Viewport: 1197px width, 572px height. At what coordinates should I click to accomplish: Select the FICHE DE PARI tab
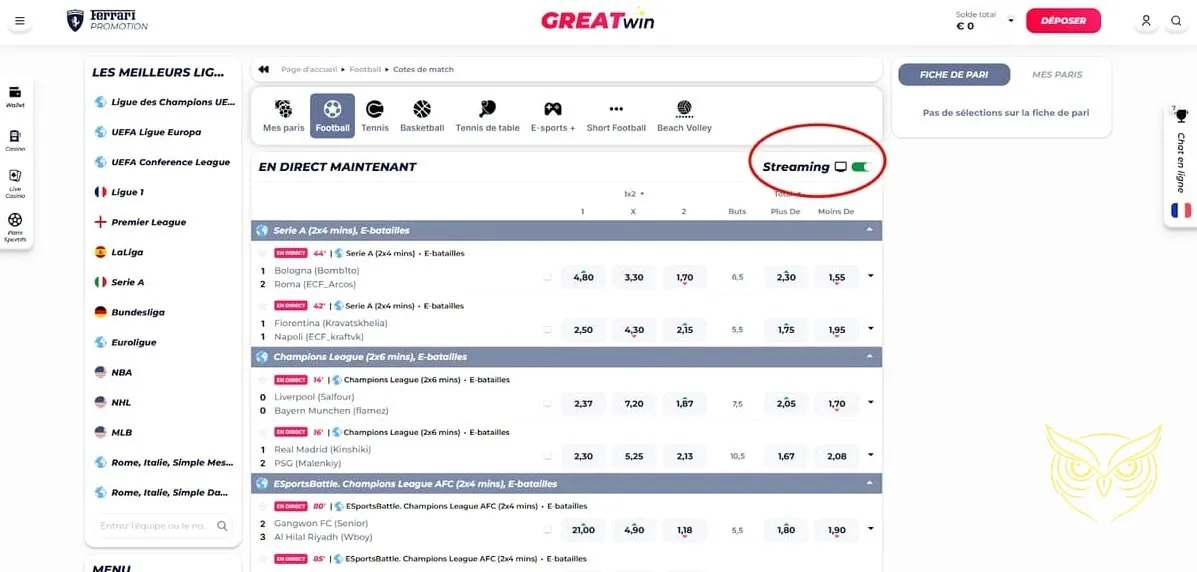947,75
